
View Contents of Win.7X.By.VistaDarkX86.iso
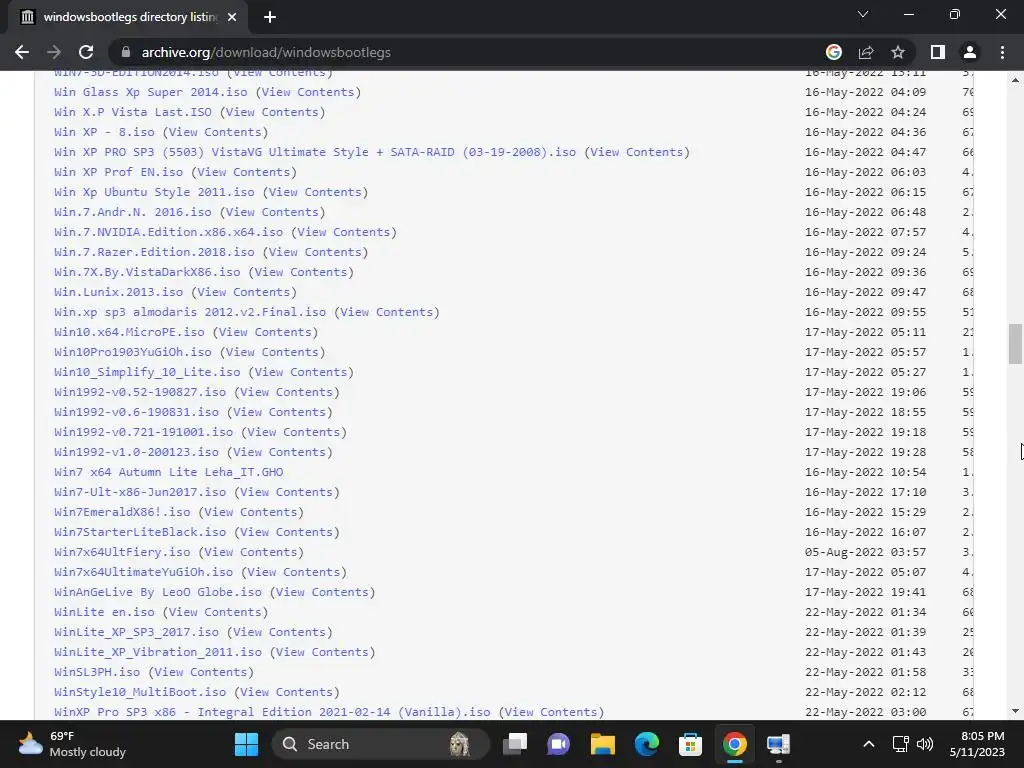(301, 272)
